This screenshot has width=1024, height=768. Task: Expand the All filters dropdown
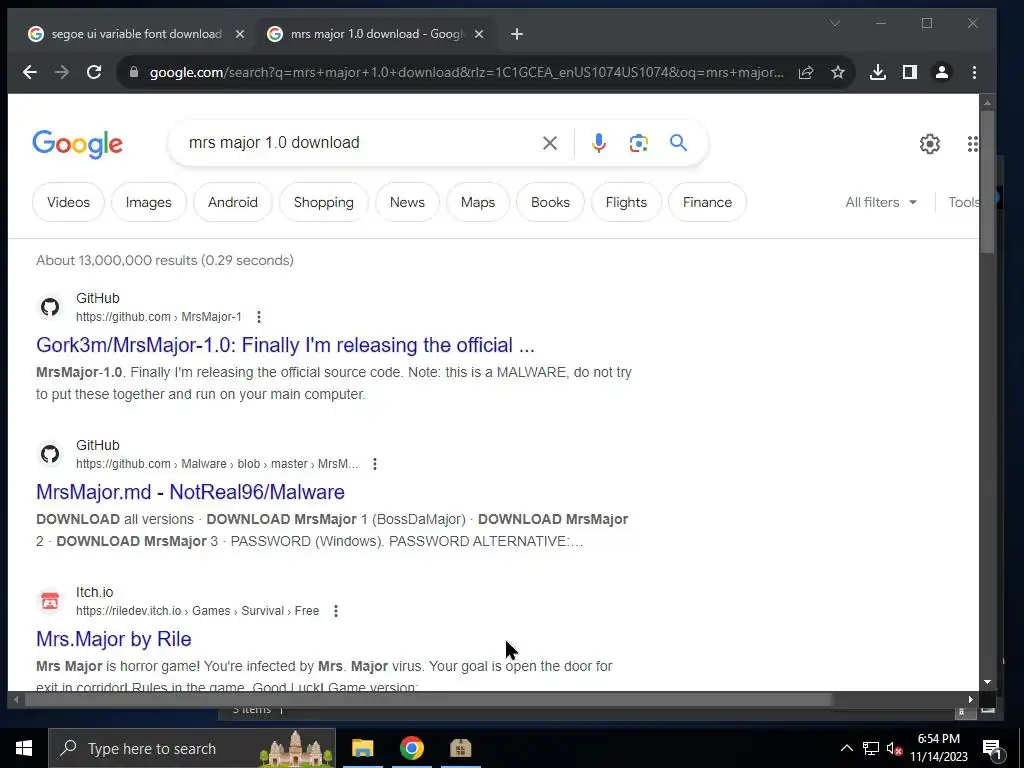(881, 202)
